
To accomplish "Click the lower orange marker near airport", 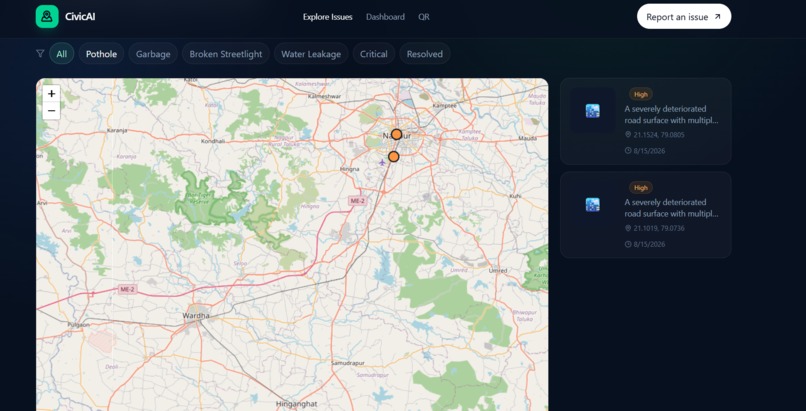I will 394,157.
